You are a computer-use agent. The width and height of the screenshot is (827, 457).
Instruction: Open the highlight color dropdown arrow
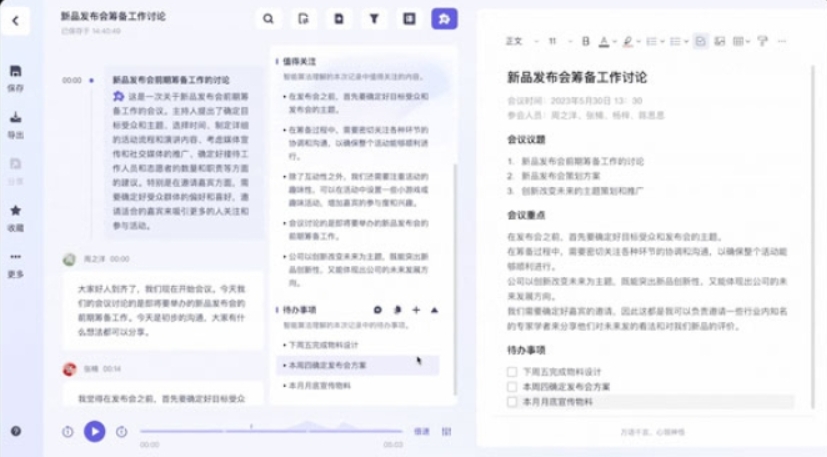click(x=639, y=42)
